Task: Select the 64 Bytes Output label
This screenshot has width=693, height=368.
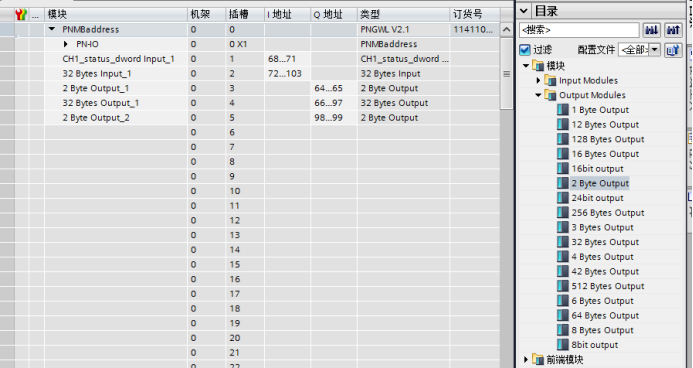Action: (605, 315)
